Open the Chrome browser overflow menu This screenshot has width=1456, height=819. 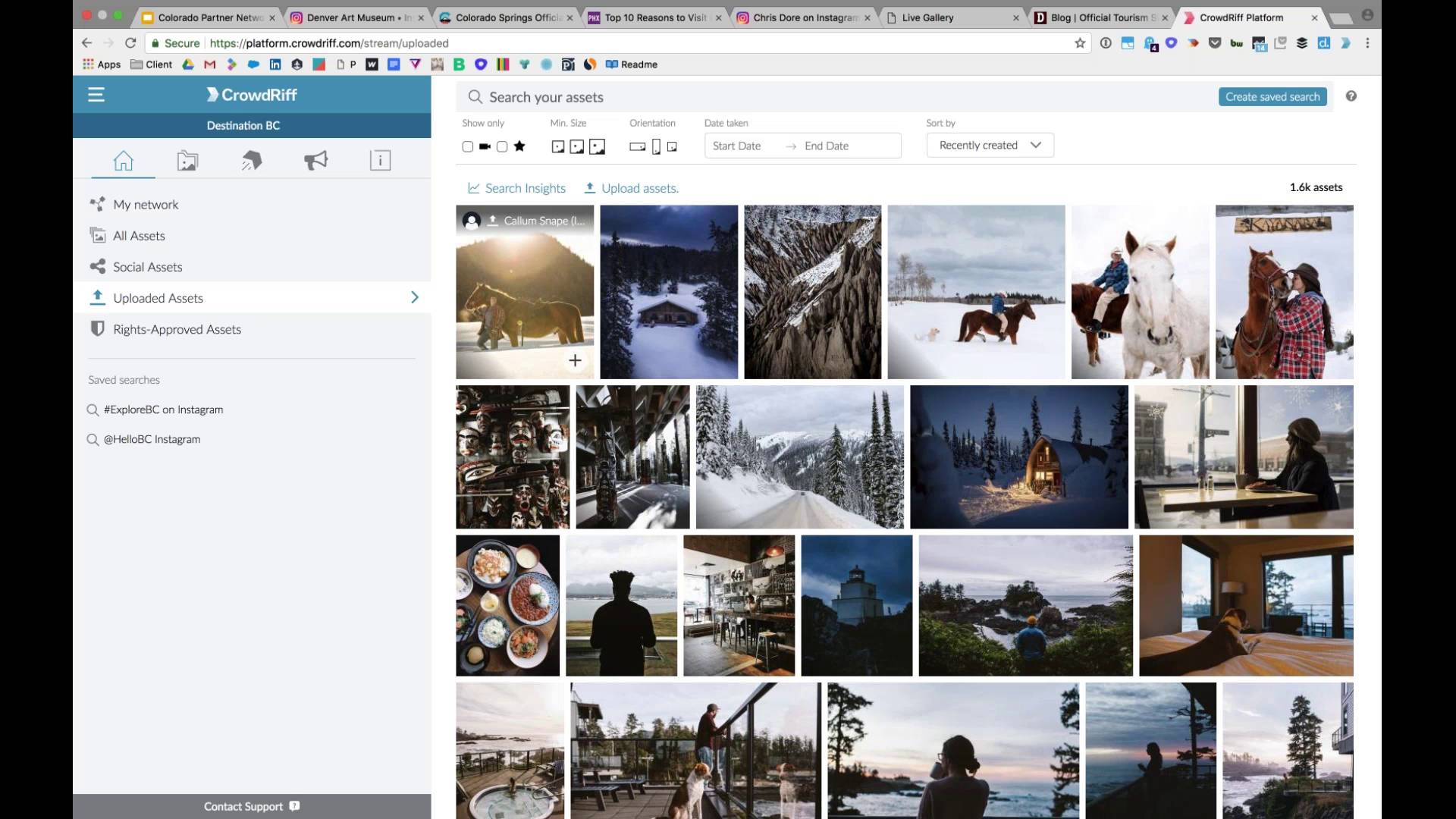tap(1367, 43)
